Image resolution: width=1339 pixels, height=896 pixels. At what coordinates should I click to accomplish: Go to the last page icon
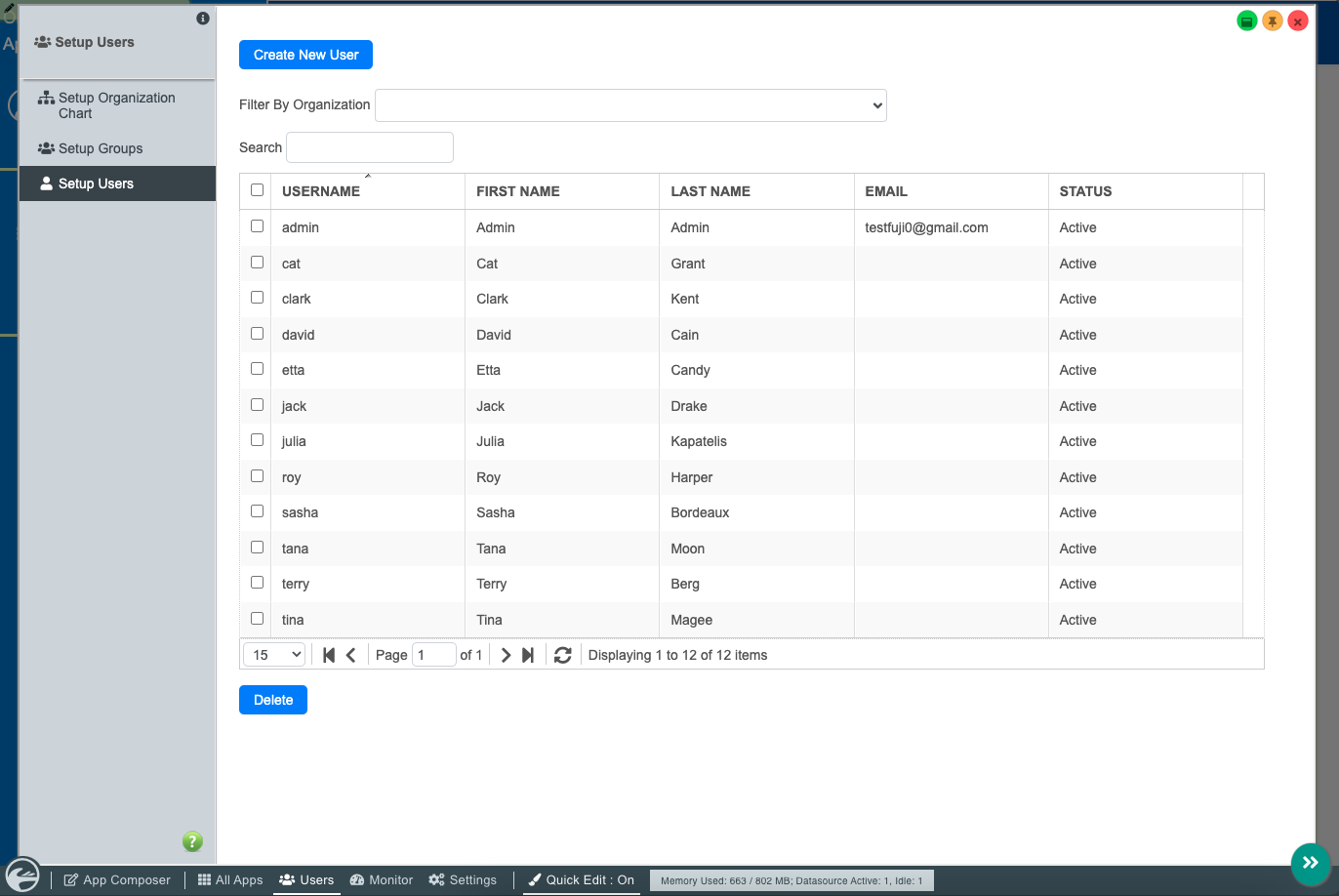pyautogui.click(x=528, y=655)
